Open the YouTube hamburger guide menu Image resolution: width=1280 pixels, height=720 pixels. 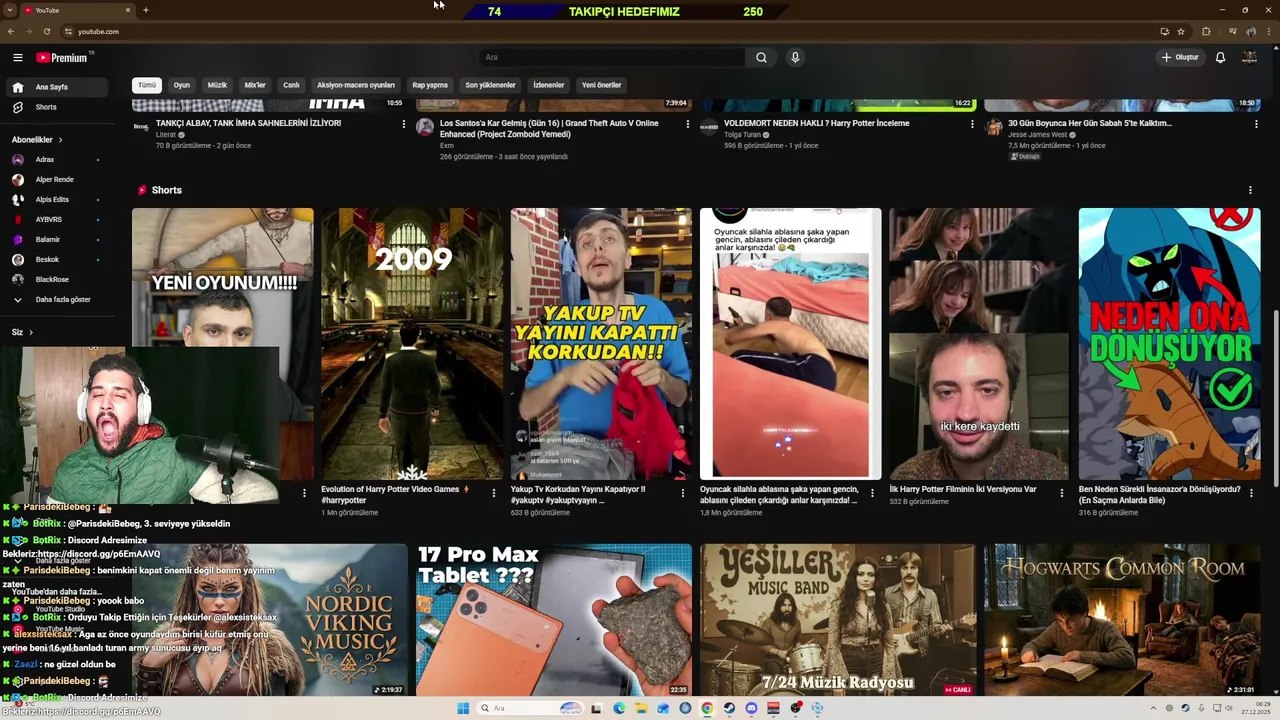tap(17, 58)
